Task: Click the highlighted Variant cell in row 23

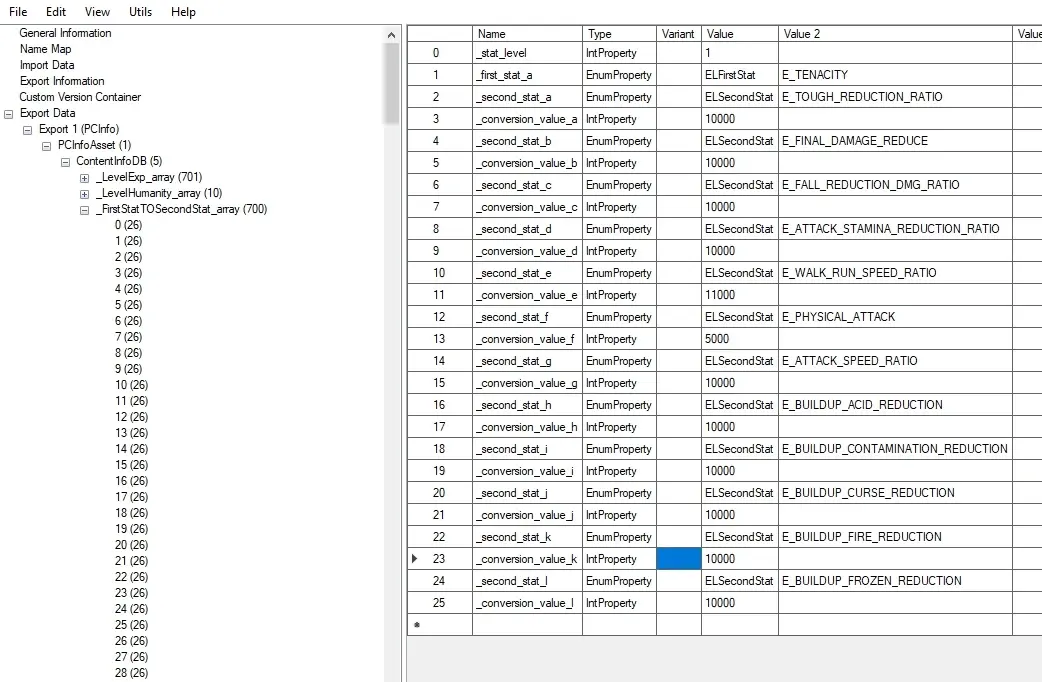Action: (678, 559)
